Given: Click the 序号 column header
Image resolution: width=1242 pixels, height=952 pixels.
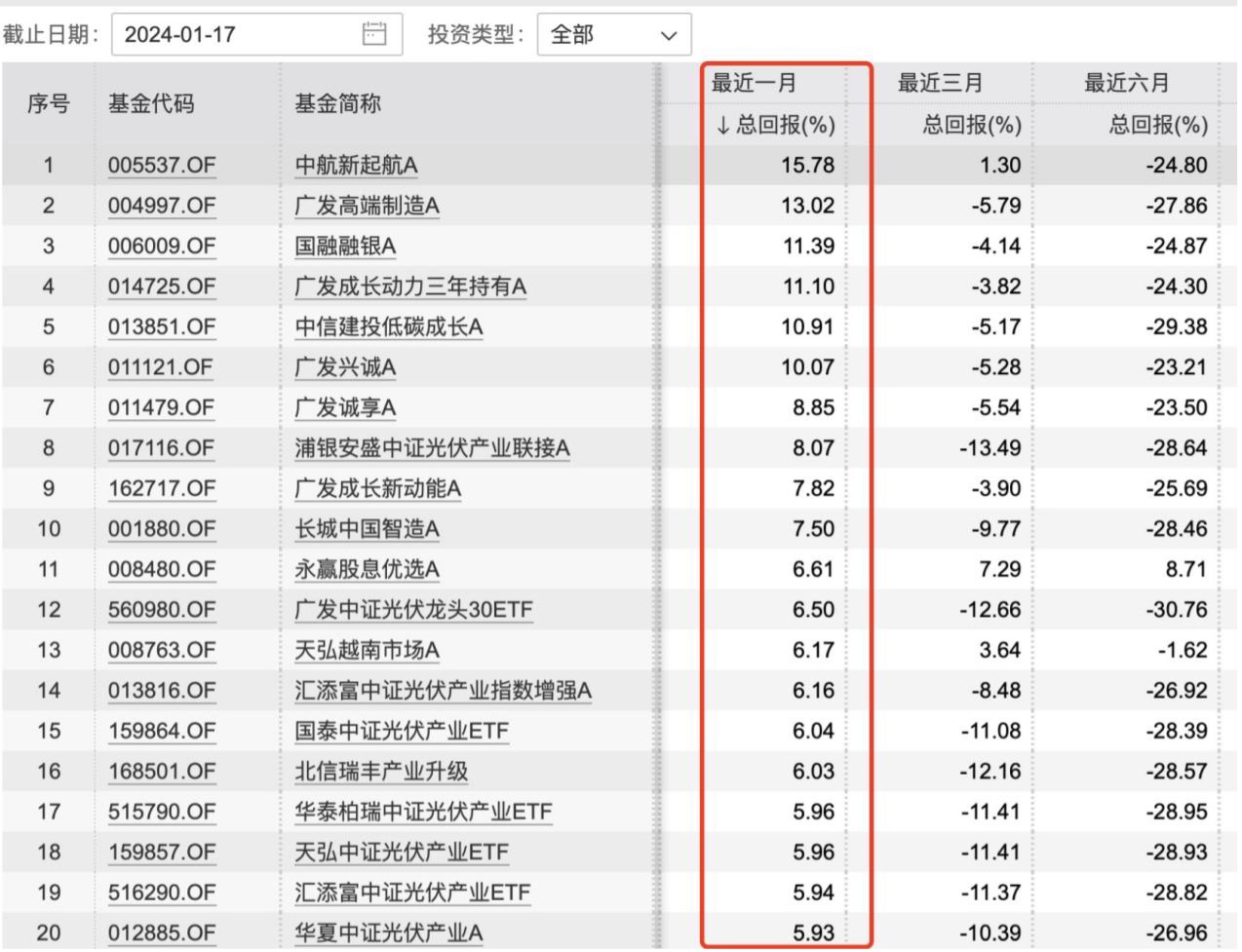Looking at the screenshot, I should coord(49,103).
